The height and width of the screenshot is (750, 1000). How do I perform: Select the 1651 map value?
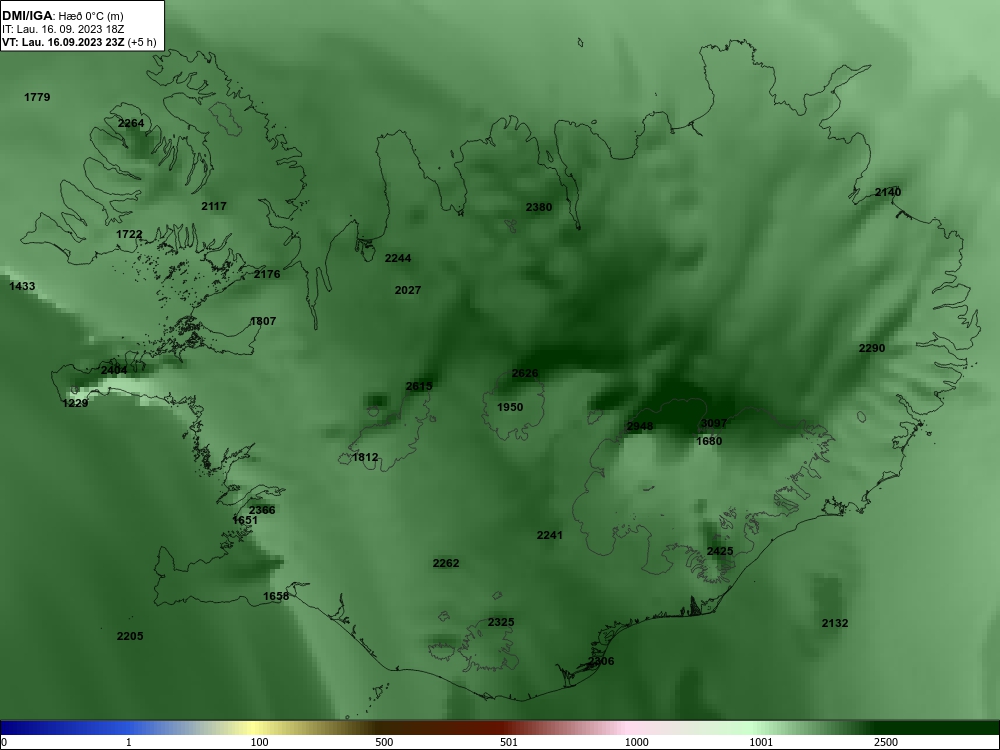click(x=245, y=520)
